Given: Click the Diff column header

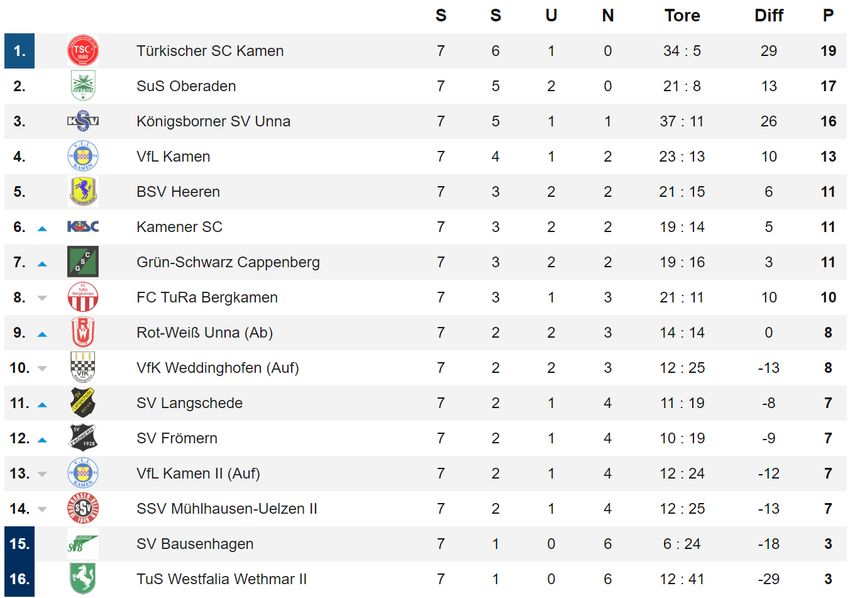Looking at the screenshot, I should point(769,15).
